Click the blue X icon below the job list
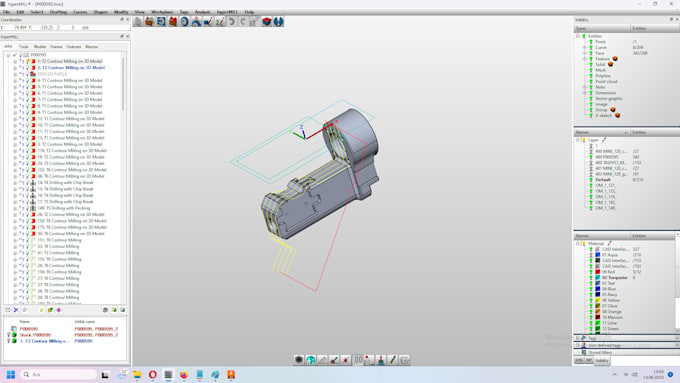The height and width of the screenshot is (383, 680). click(16, 310)
